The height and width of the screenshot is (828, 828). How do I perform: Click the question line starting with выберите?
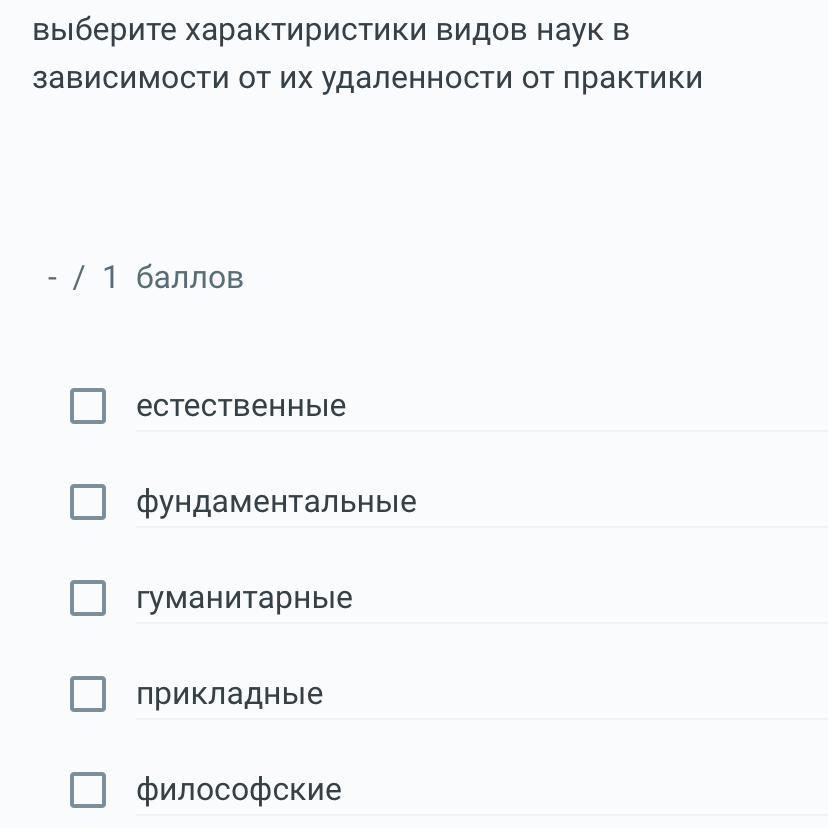pos(331,30)
